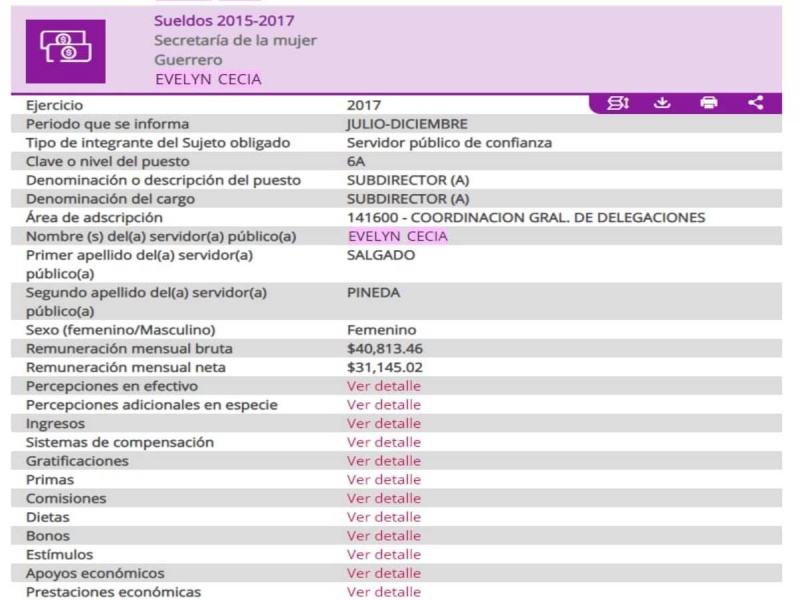Open the Gratificaciones 'Ver detalle' link
This screenshot has height=600, width=800.
pos(384,461)
